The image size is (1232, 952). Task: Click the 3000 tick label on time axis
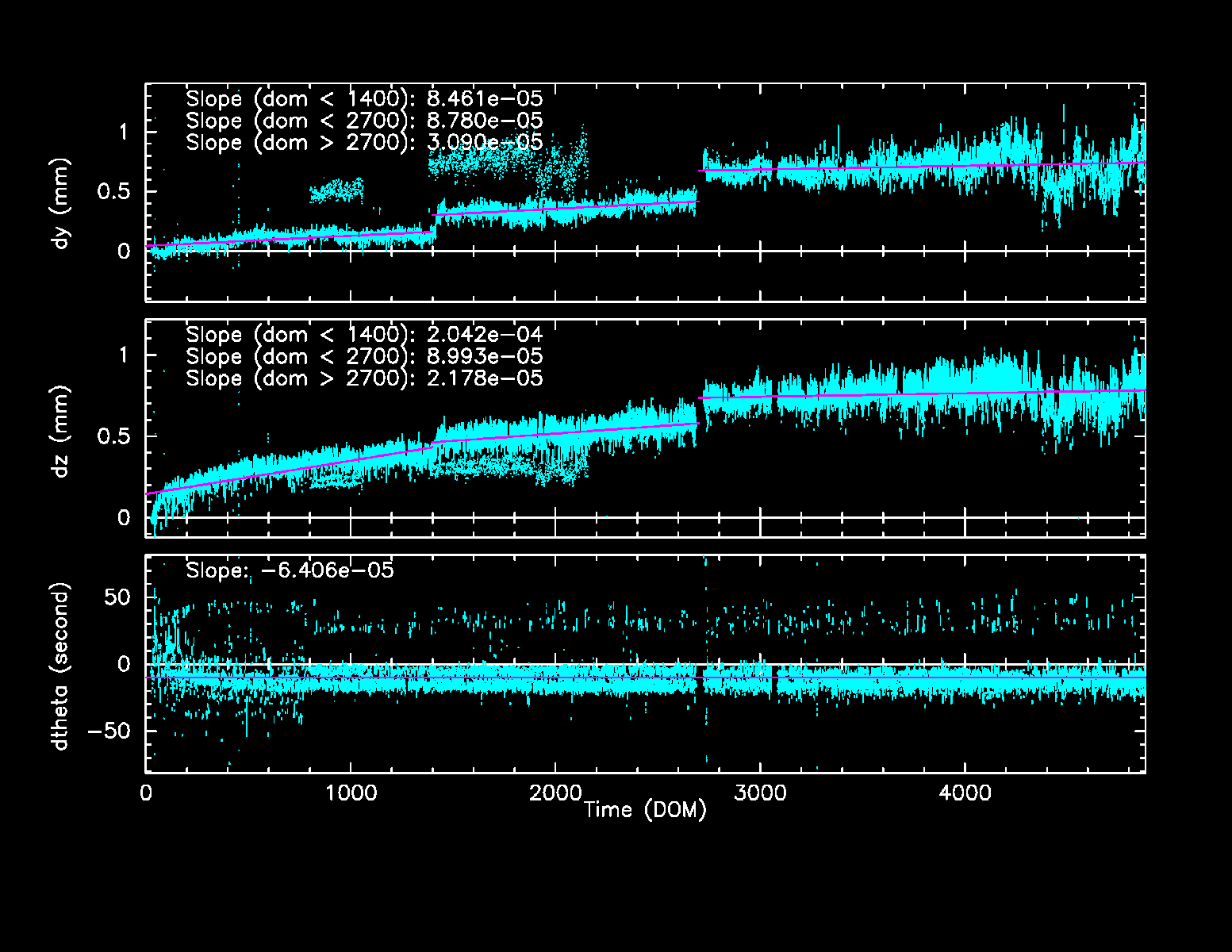[760, 793]
